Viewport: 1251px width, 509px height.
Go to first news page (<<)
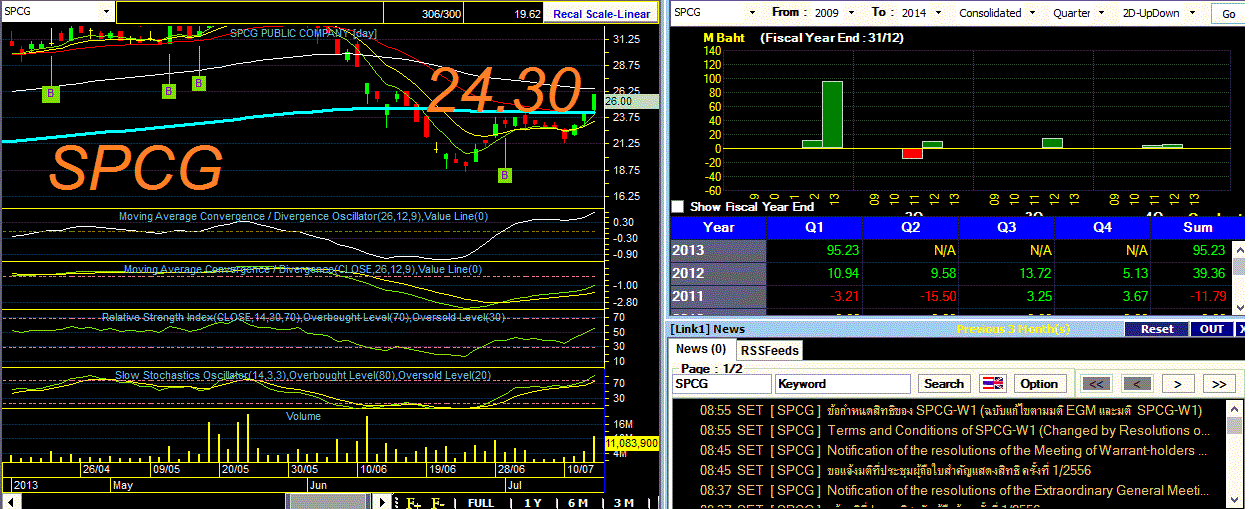tap(1097, 383)
